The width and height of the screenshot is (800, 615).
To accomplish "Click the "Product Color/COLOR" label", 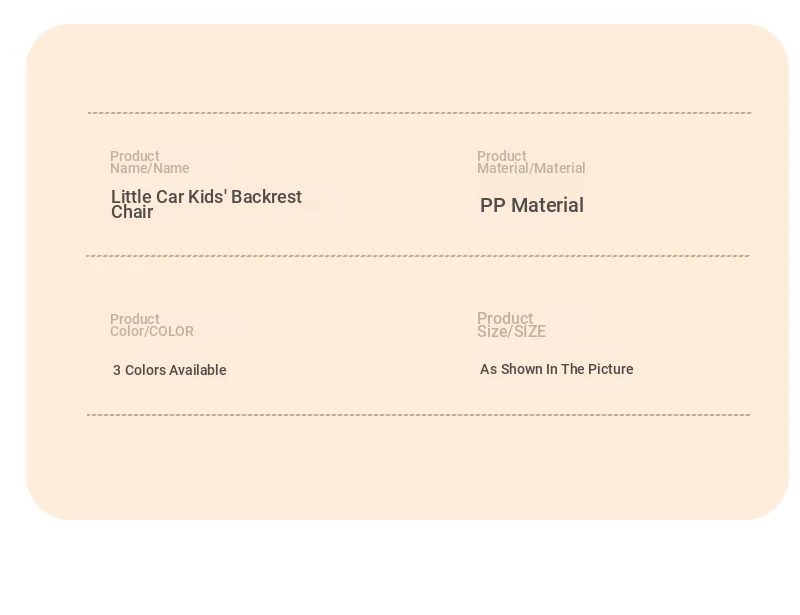I will 151,325.
